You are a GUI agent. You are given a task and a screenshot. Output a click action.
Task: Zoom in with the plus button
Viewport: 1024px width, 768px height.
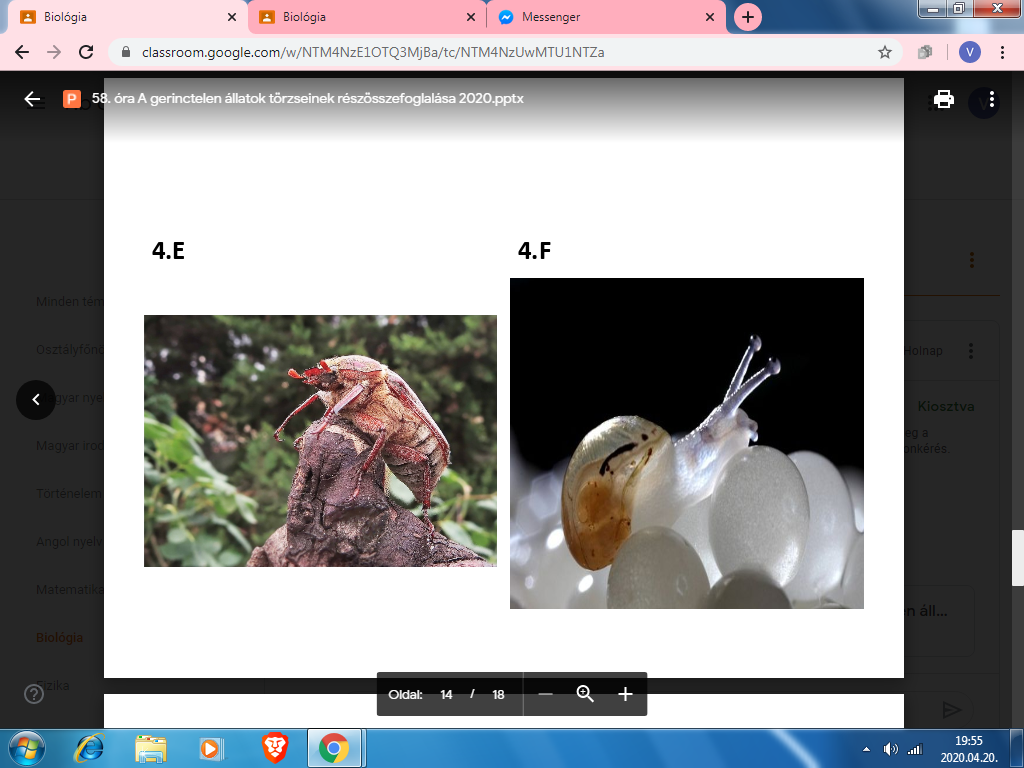[625, 694]
